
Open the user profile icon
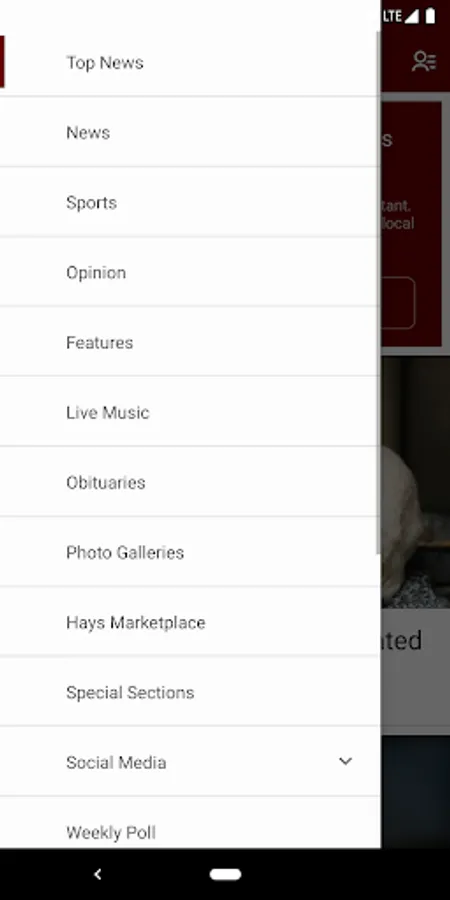424,61
